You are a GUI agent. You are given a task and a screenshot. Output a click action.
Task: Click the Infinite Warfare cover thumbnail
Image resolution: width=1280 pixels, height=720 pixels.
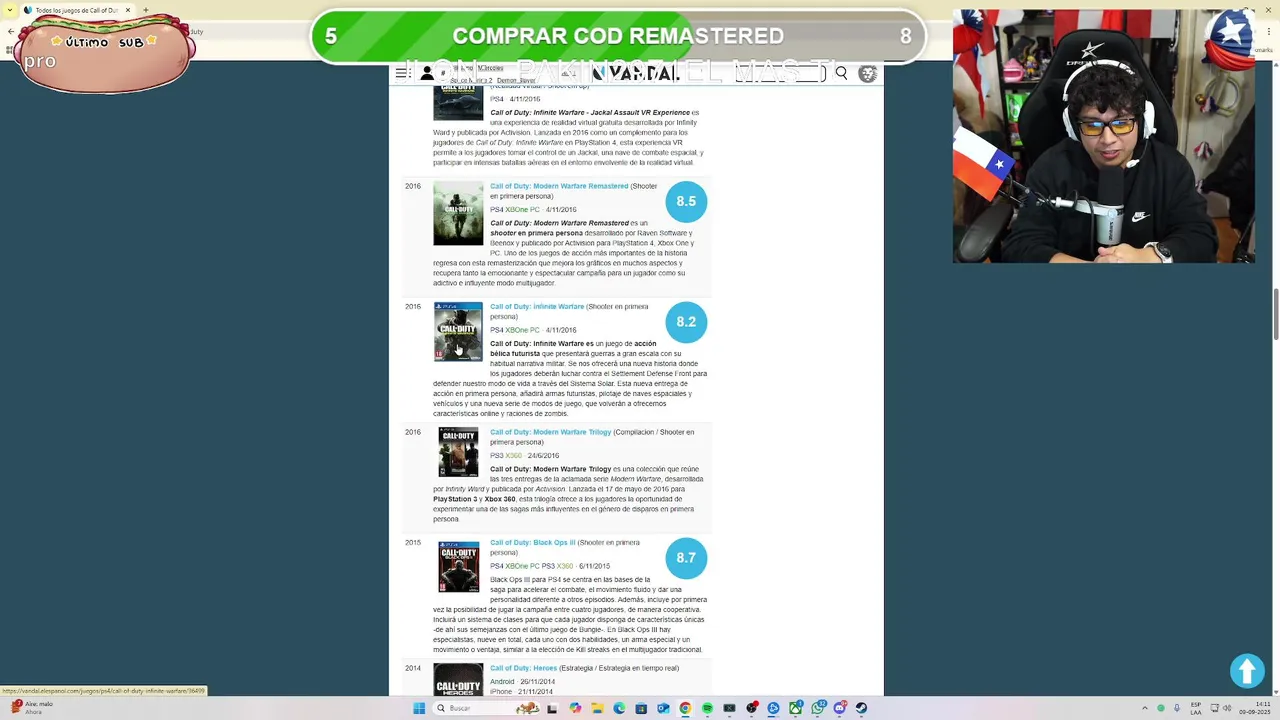pos(458,332)
